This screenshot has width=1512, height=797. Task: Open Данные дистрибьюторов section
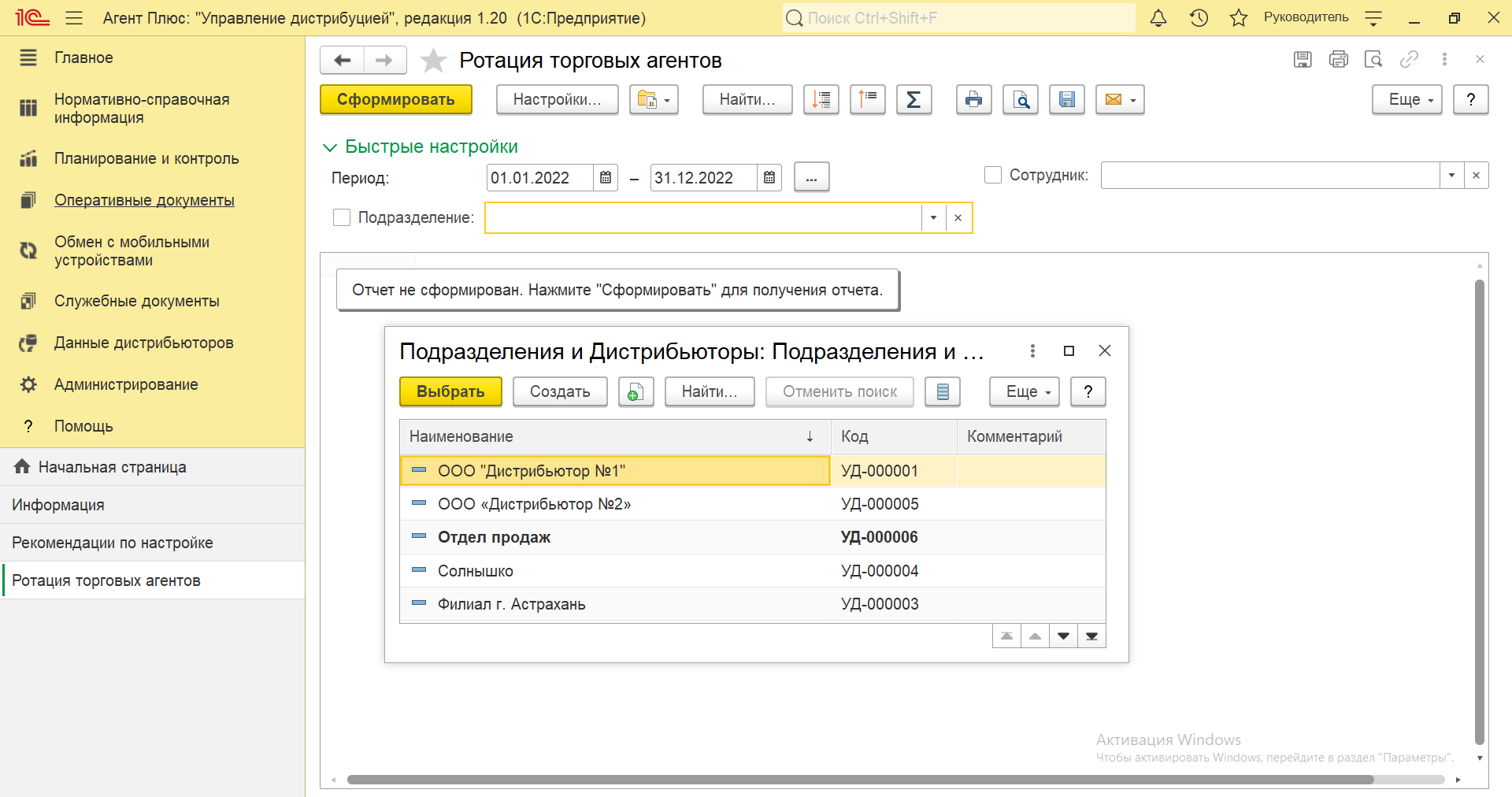143,343
